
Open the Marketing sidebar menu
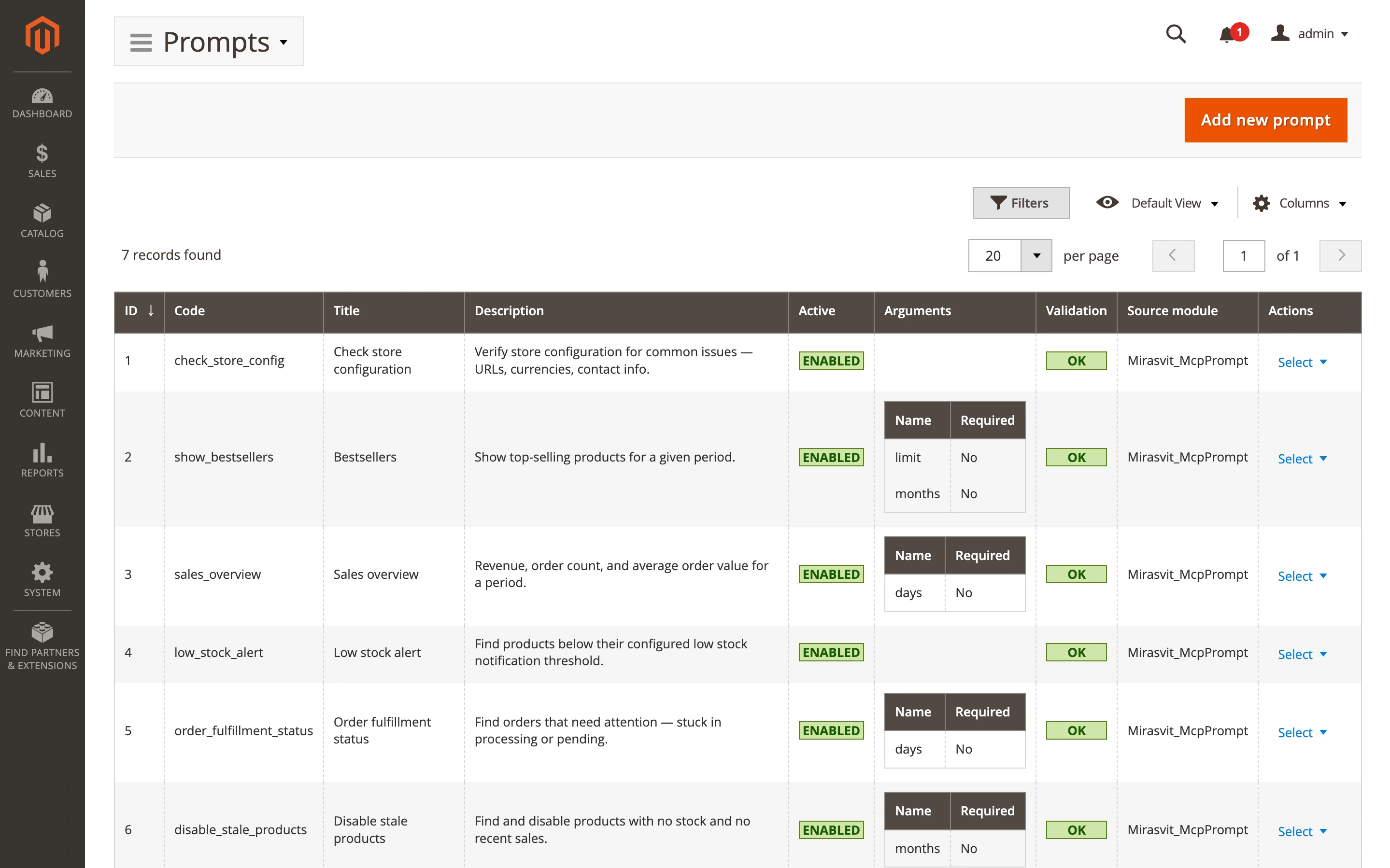tap(42, 342)
